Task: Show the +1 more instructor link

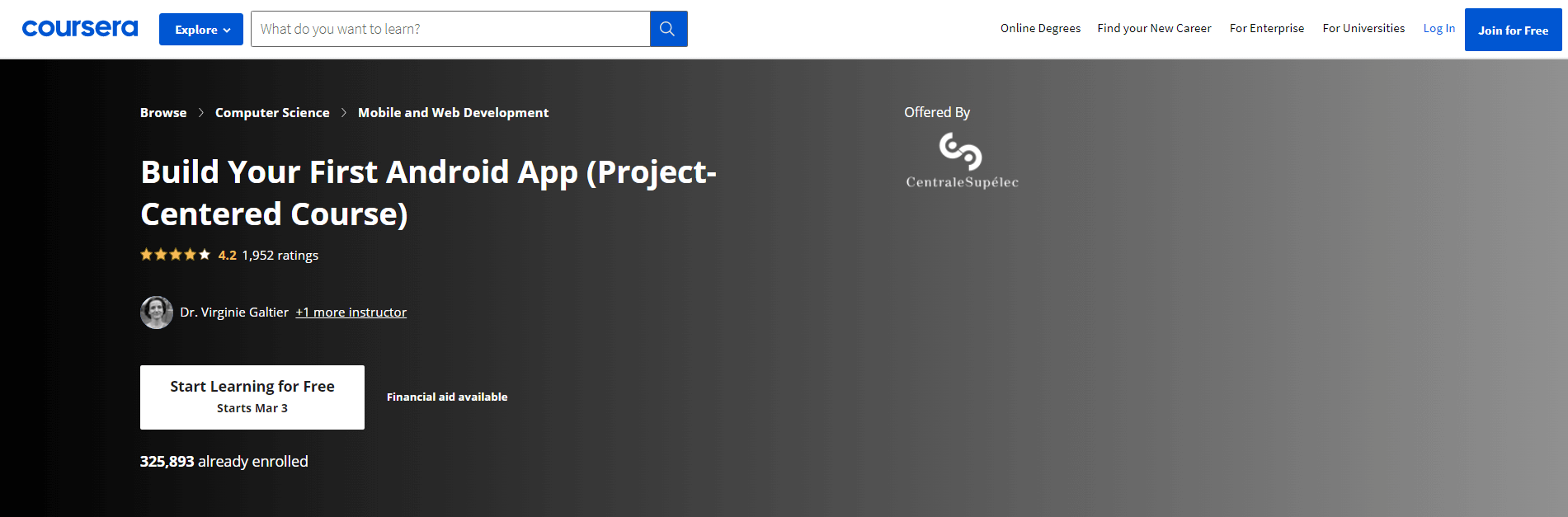Action: click(x=351, y=313)
